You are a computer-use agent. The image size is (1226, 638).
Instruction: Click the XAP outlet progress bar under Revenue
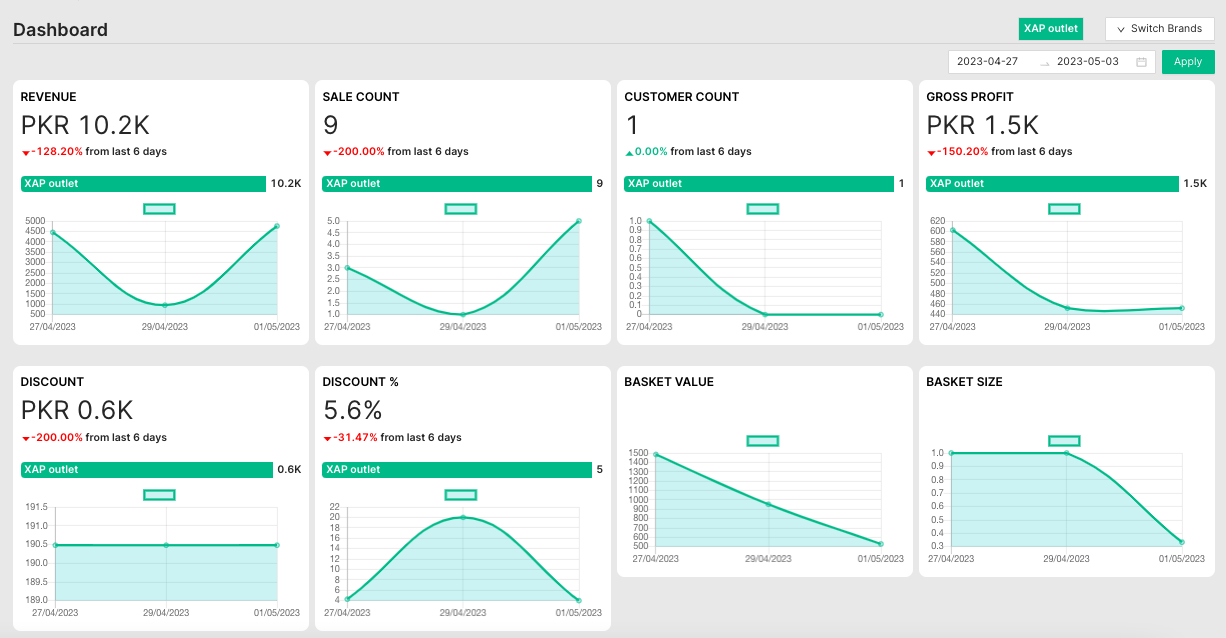143,184
